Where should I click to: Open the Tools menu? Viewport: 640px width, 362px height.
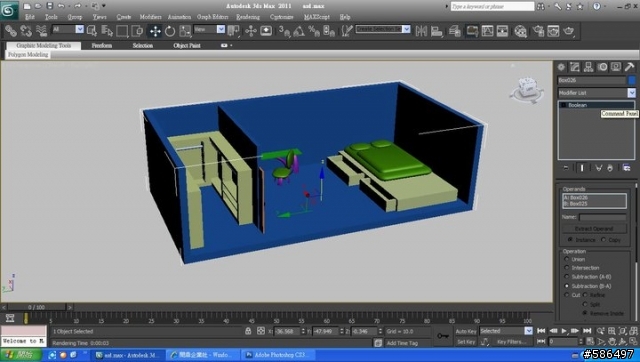tap(51, 17)
